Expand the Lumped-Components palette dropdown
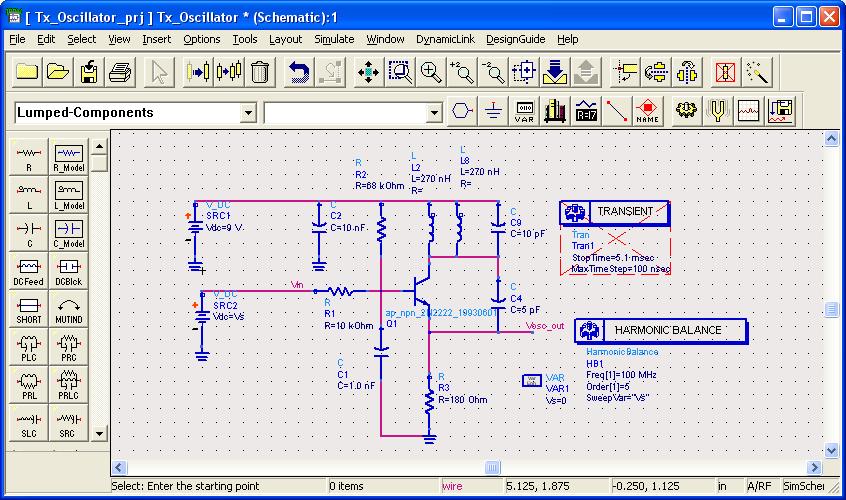The width and height of the screenshot is (846, 500). pyautogui.click(x=248, y=113)
